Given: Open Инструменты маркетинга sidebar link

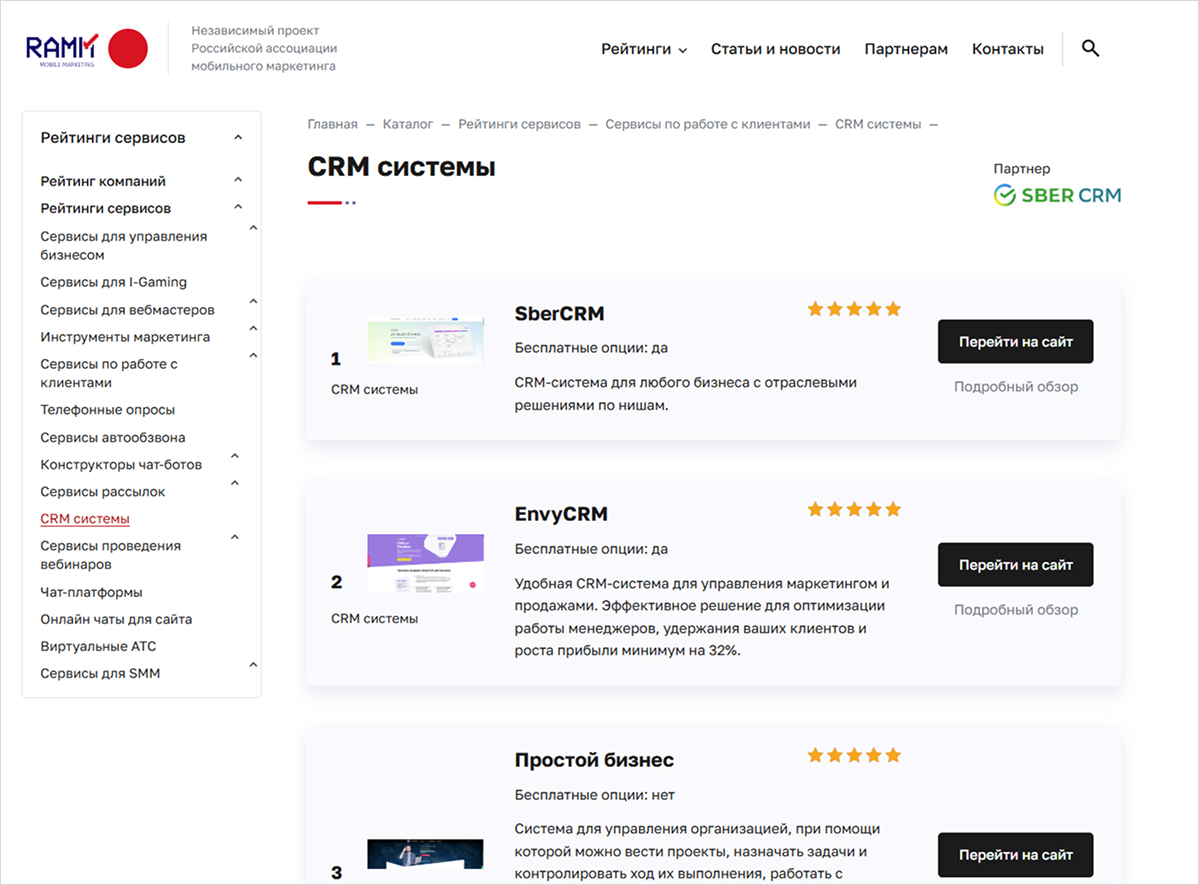Looking at the screenshot, I should [125, 337].
